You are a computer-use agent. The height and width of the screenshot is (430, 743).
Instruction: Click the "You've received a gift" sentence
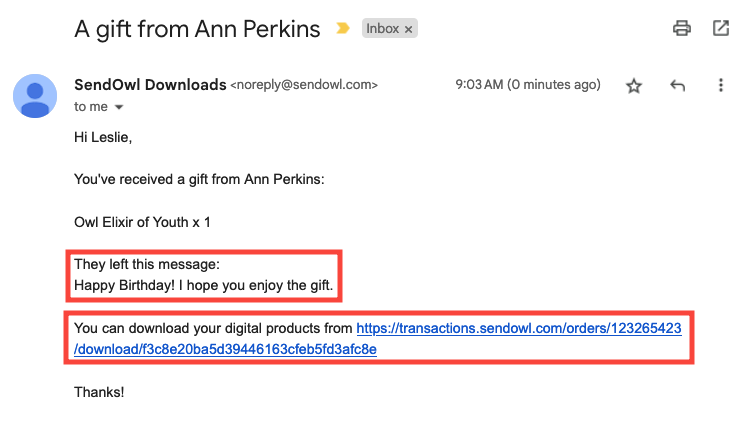200,180
